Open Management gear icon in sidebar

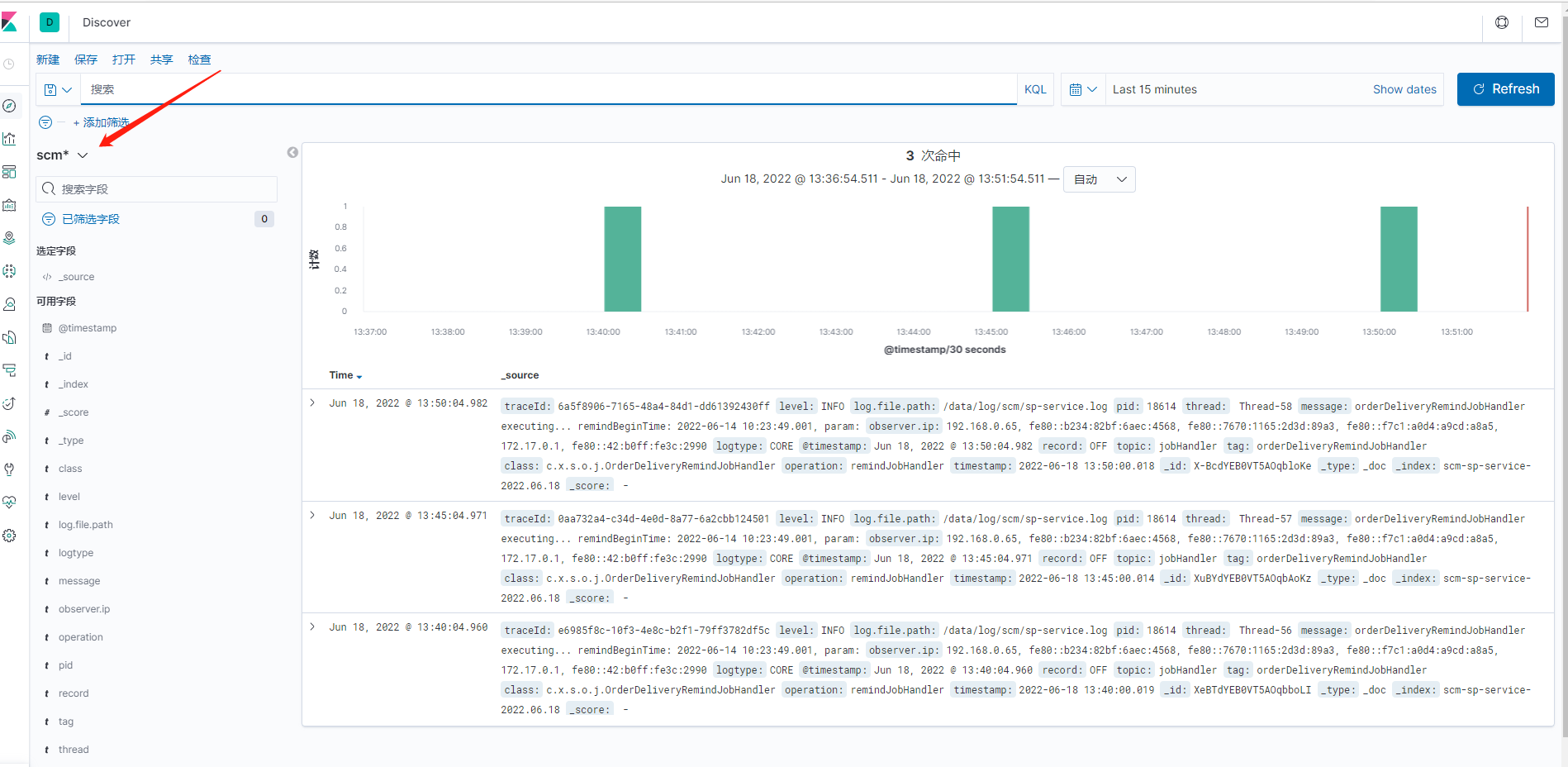(9, 536)
